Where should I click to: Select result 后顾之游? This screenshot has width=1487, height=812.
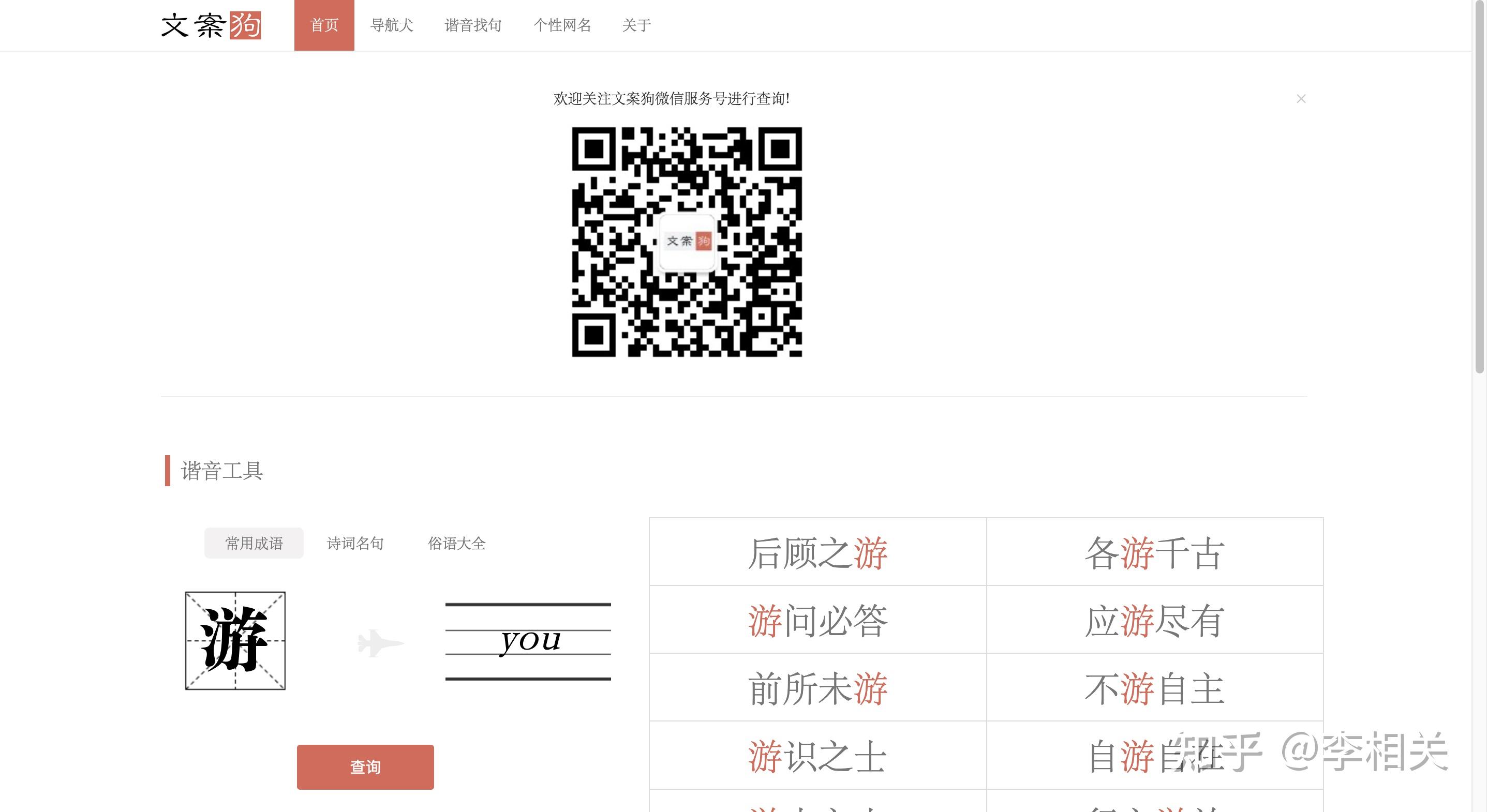(x=817, y=552)
